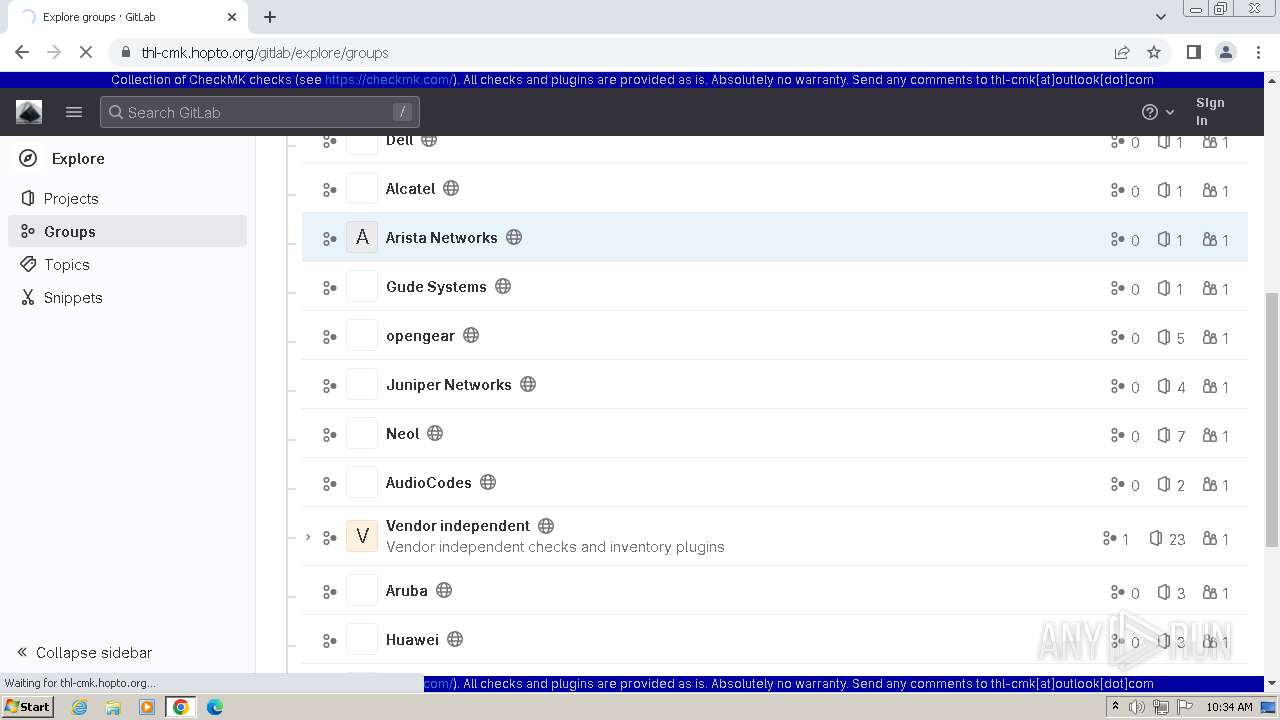Click the members count icon for Aruba
Screen dimensions: 1280x720
tap(1210, 592)
